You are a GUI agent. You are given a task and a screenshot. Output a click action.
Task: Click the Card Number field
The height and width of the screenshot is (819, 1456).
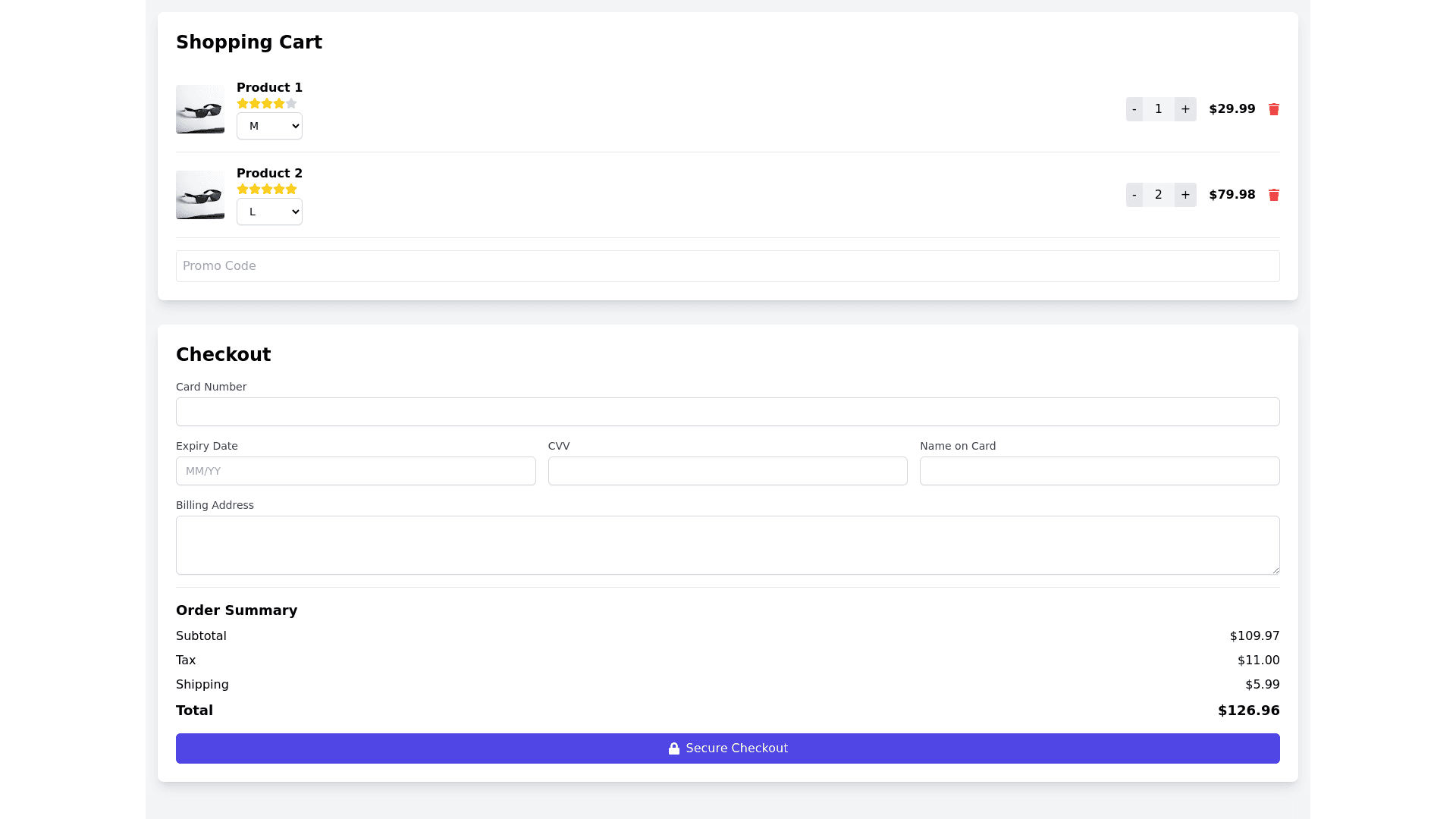(x=727, y=412)
